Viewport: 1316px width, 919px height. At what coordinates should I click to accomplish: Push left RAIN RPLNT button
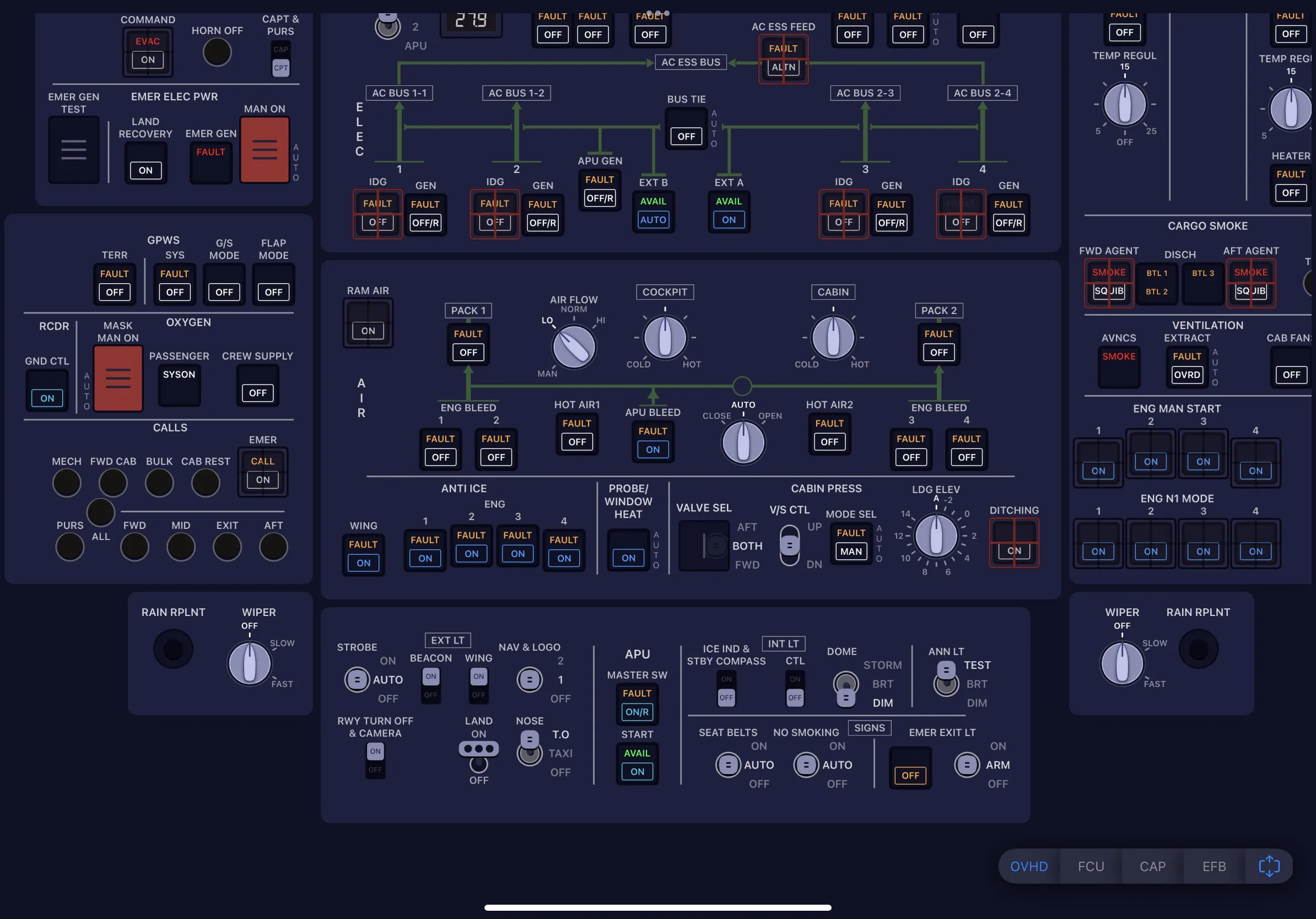tap(173, 649)
